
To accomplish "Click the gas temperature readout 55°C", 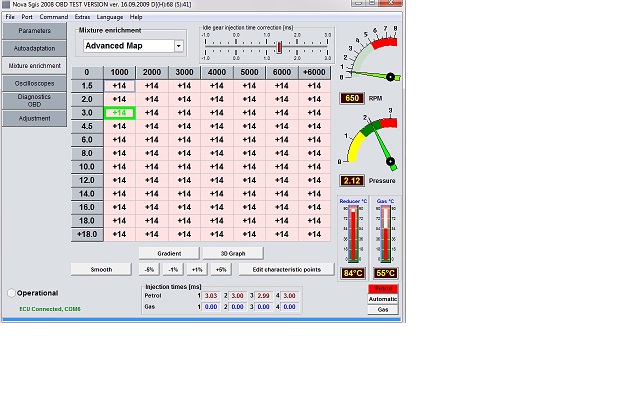I will pos(386,273).
